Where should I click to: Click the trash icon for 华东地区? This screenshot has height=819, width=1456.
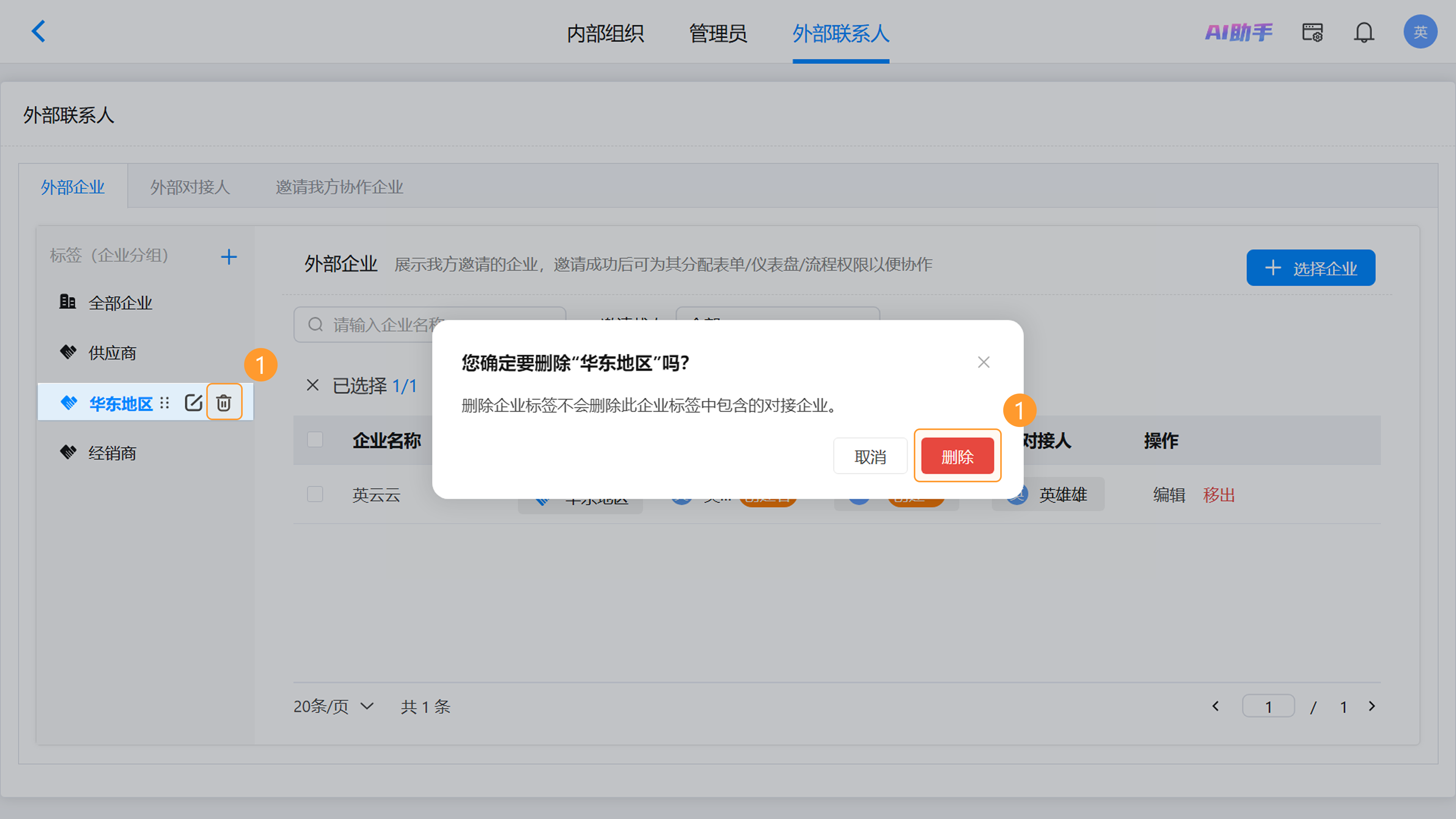click(224, 402)
